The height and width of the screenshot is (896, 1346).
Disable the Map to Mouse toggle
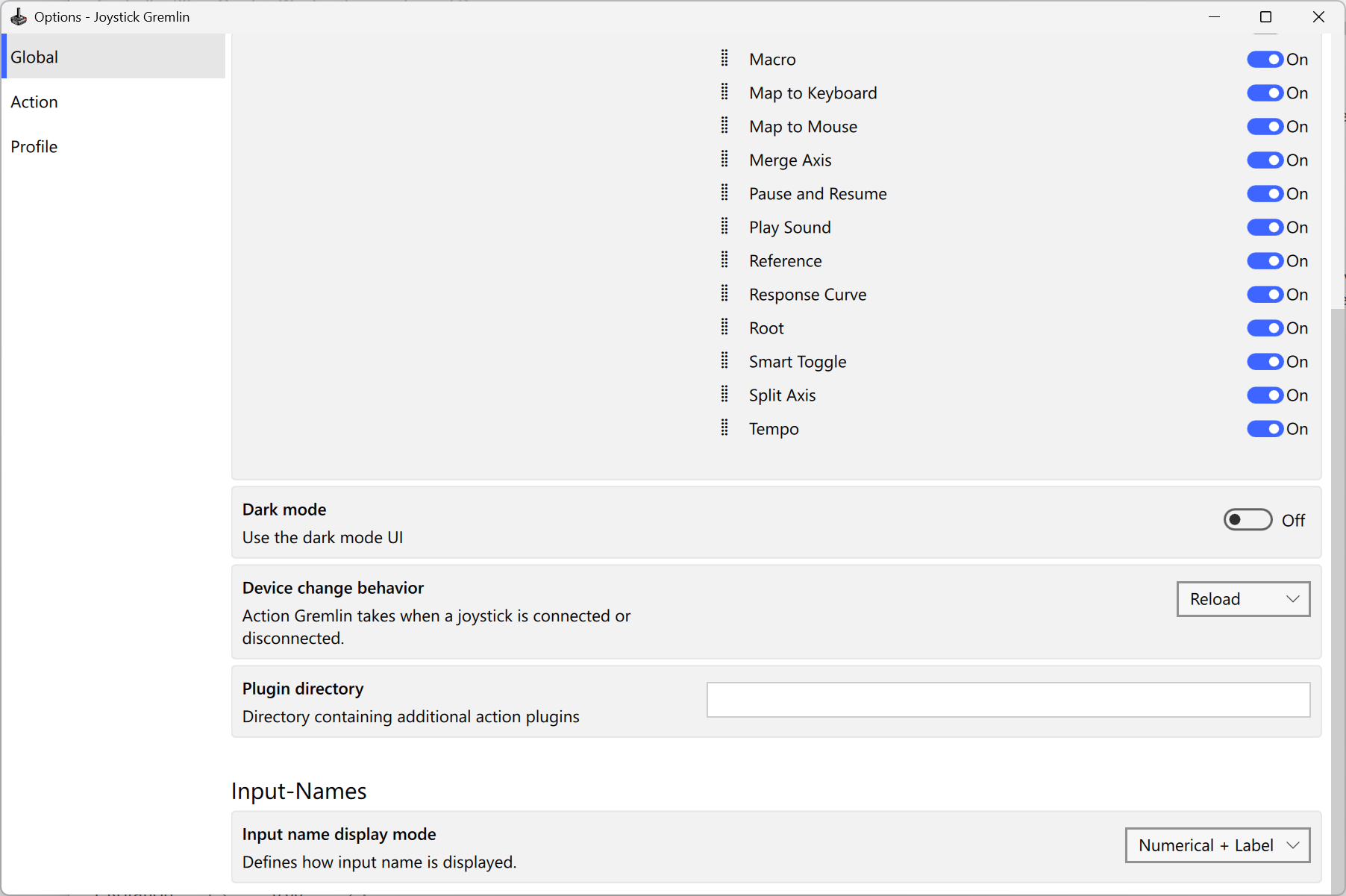[x=1265, y=127]
